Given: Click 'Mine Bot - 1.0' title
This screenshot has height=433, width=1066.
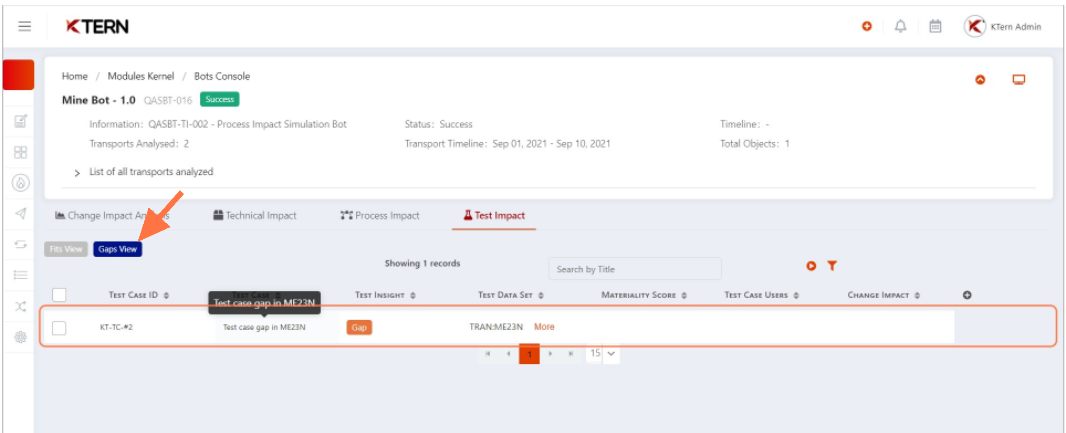Looking at the screenshot, I should [99, 100].
